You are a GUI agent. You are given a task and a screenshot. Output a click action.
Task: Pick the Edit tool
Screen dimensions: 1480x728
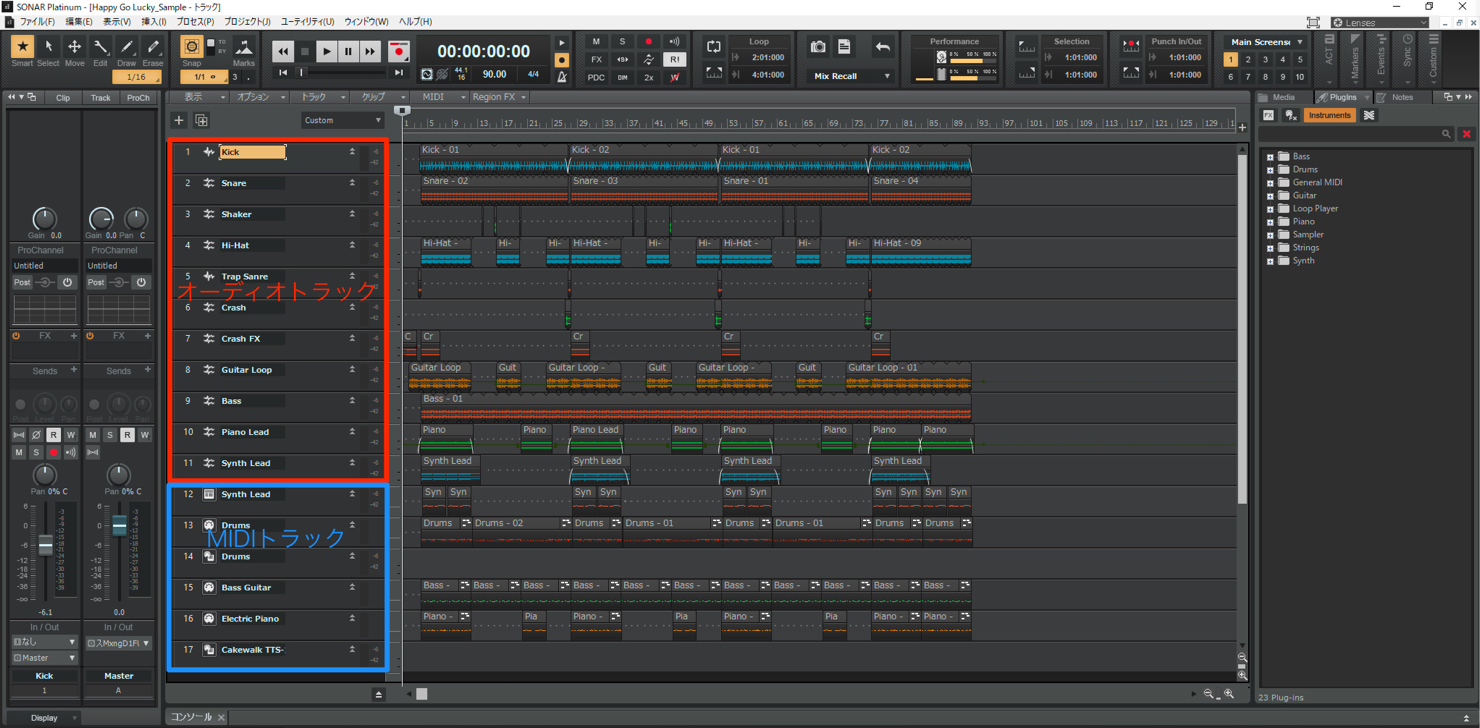[x=100, y=47]
